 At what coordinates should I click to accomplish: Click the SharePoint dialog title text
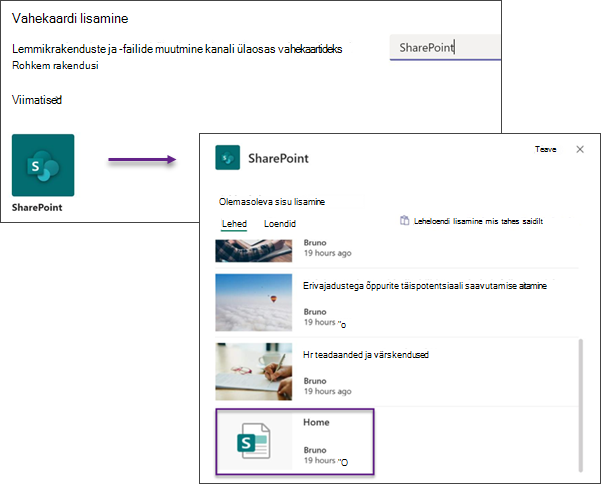(278, 158)
